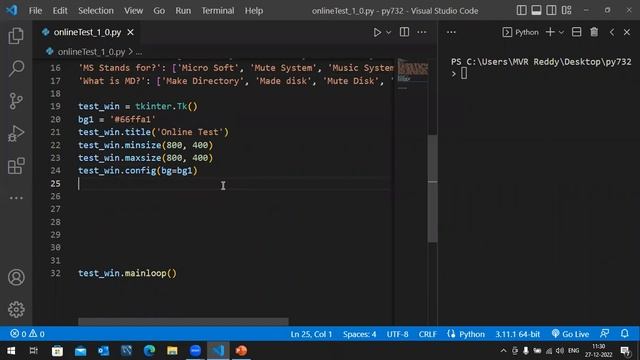Open terminal panel views ellipsis menu

451,32
